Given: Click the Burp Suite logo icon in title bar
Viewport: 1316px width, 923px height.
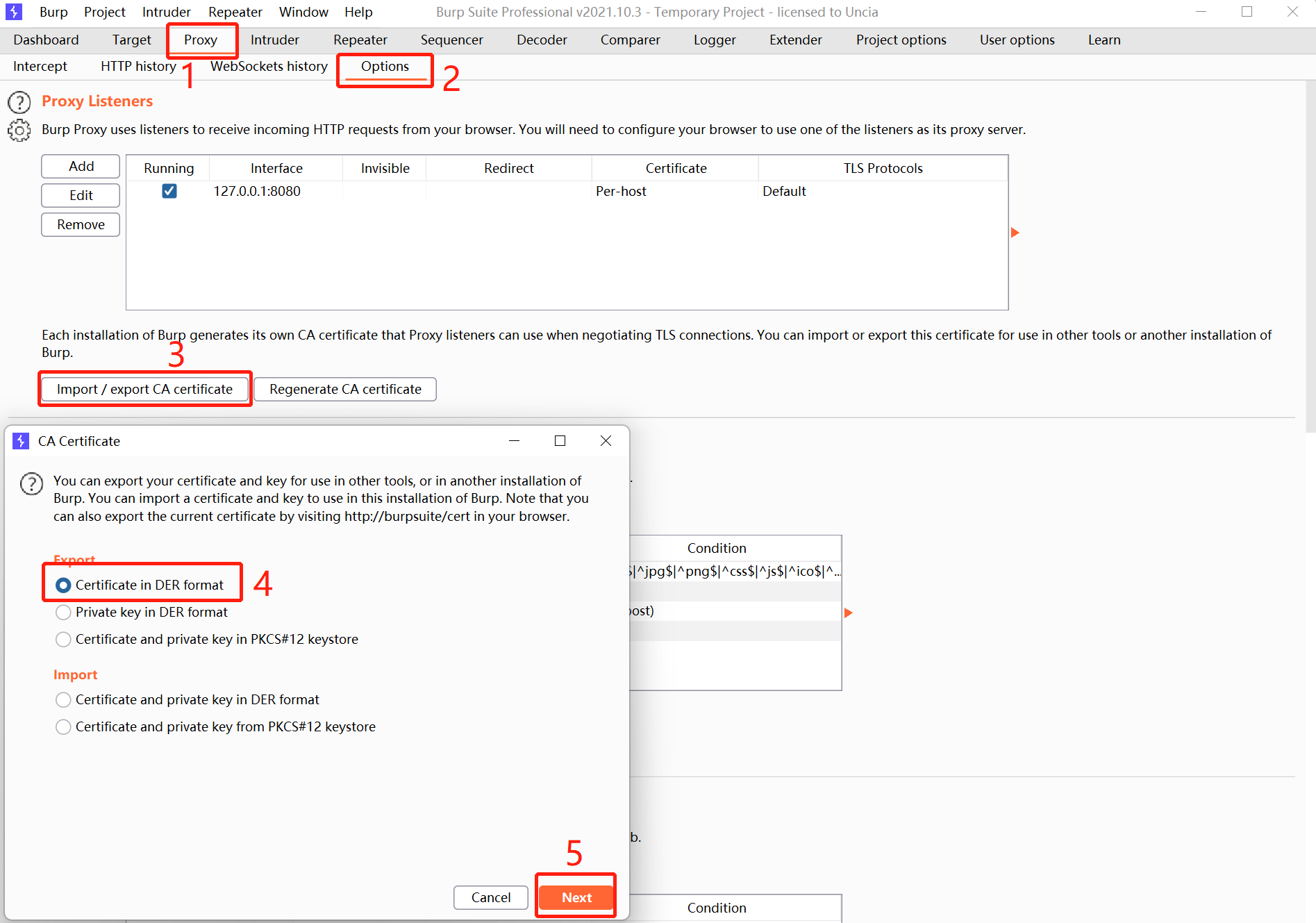Looking at the screenshot, I should coord(13,12).
